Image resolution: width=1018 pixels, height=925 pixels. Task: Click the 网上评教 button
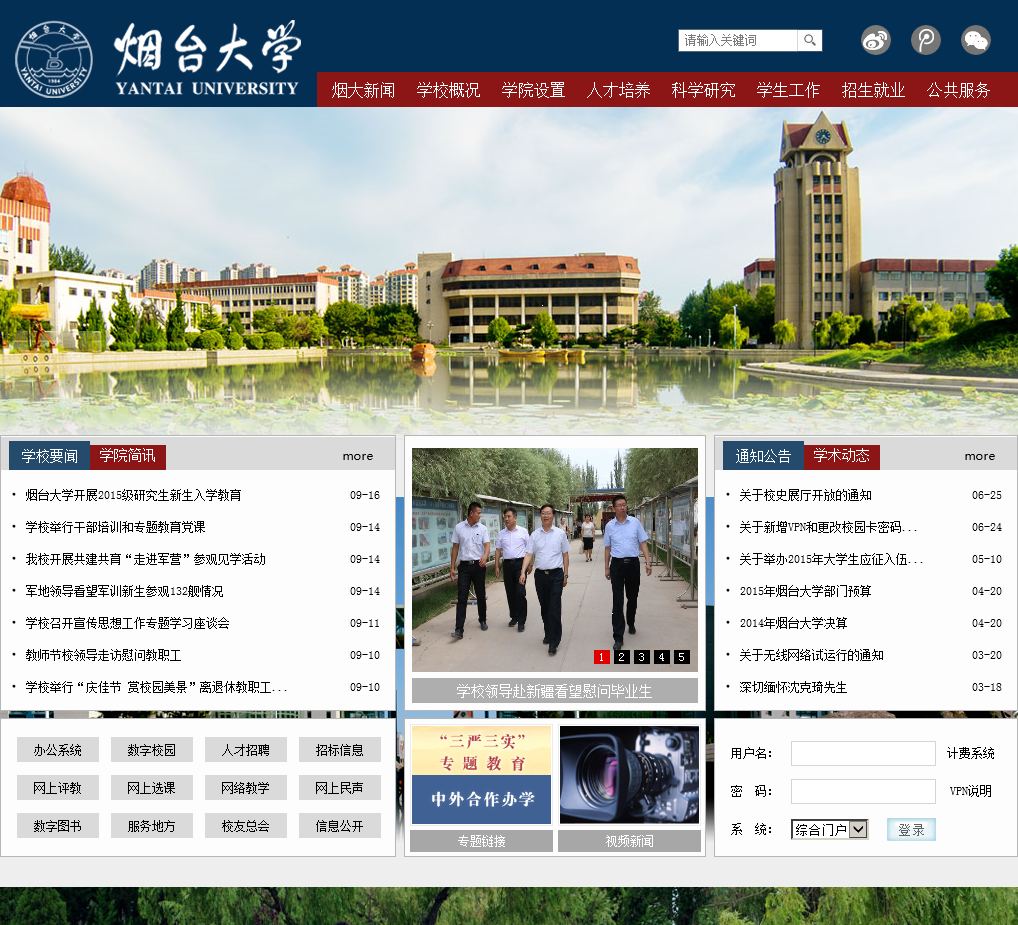tap(58, 787)
